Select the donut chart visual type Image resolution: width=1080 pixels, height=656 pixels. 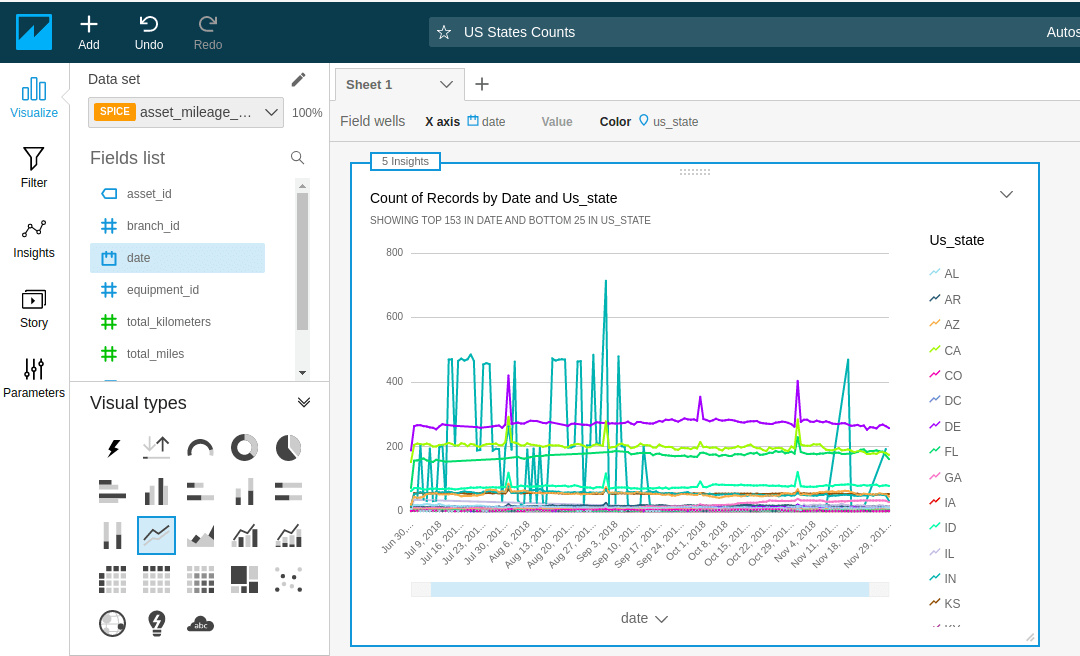(244, 448)
